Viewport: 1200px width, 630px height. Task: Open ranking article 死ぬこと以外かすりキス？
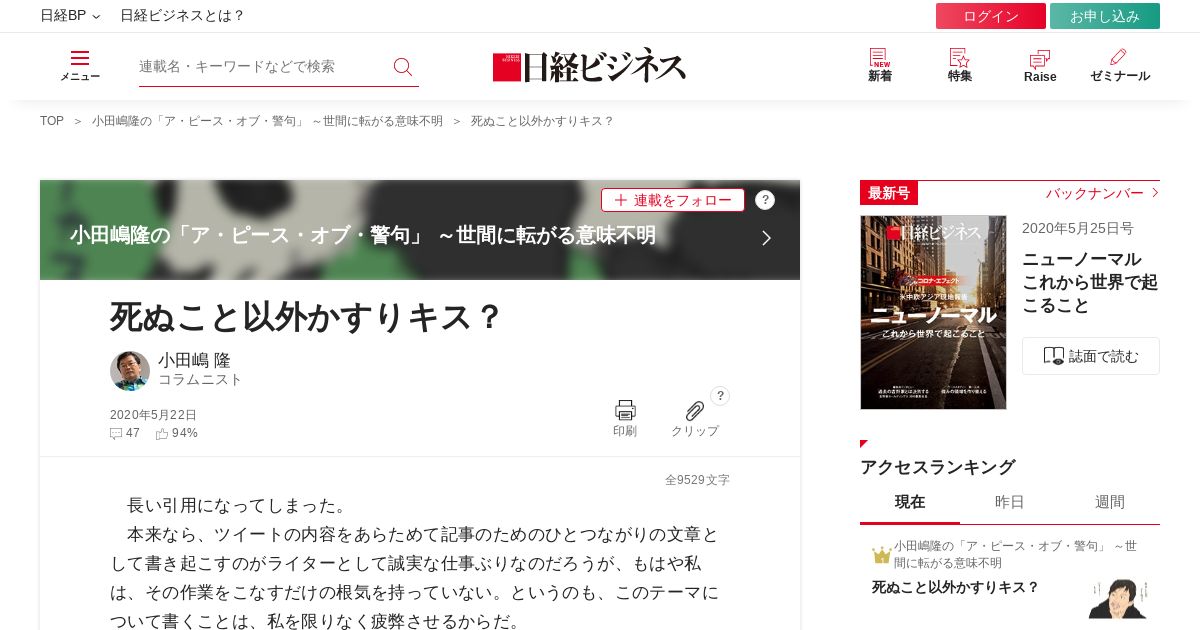(x=956, y=587)
